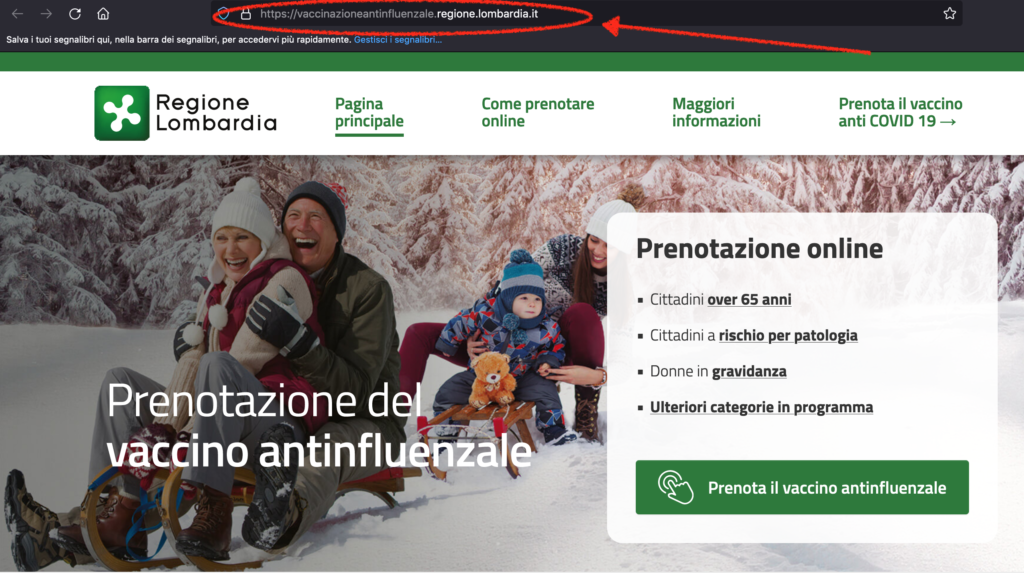1024x573 pixels.
Task: Open the gravidanza link
Action: [x=749, y=371]
